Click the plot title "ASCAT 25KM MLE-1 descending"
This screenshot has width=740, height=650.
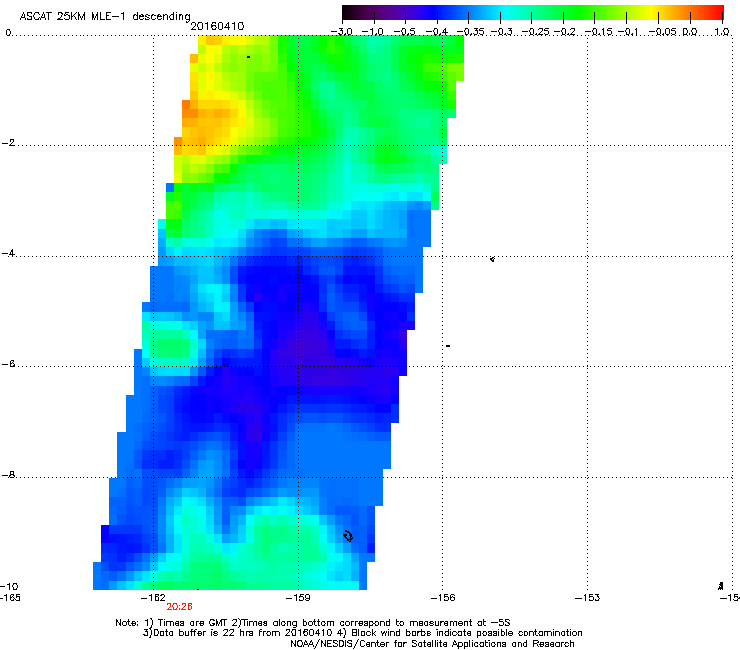[x=105, y=16]
